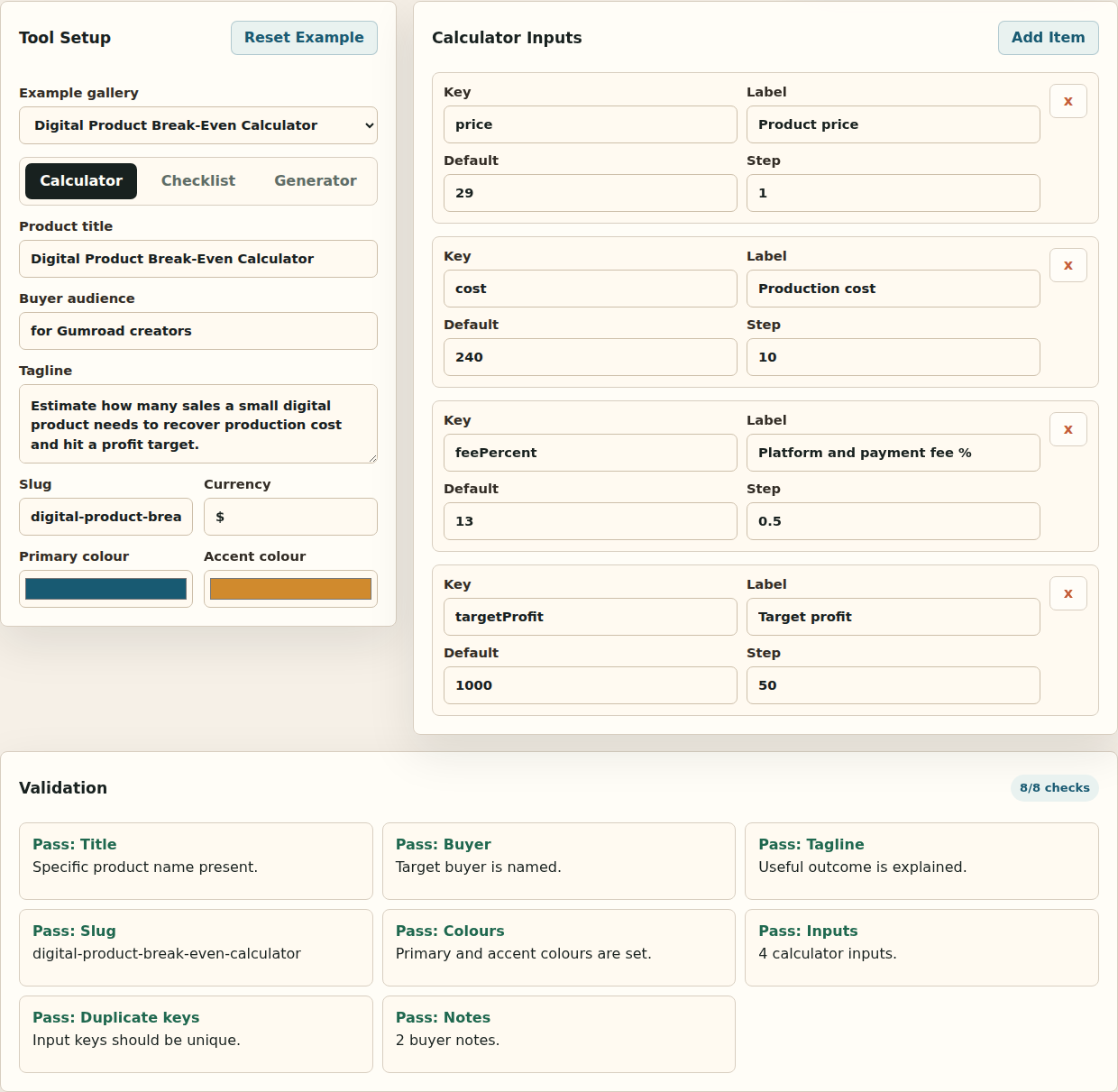The image size is (1118, 1092).
Task: Click the Validation section heading
Action: tap(63, 788)
